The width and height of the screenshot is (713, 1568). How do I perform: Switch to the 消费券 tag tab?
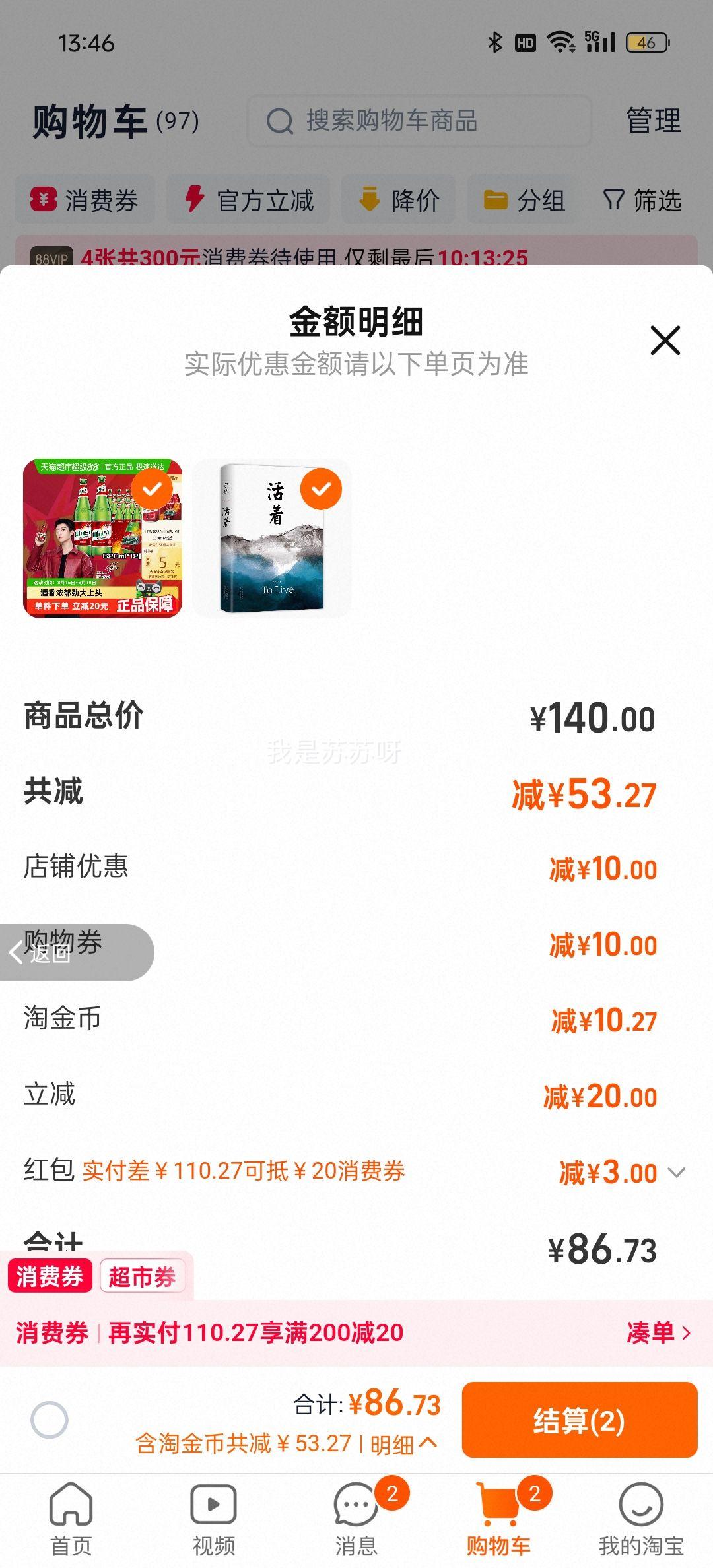pyautogui.click(x=50, y=1276)
